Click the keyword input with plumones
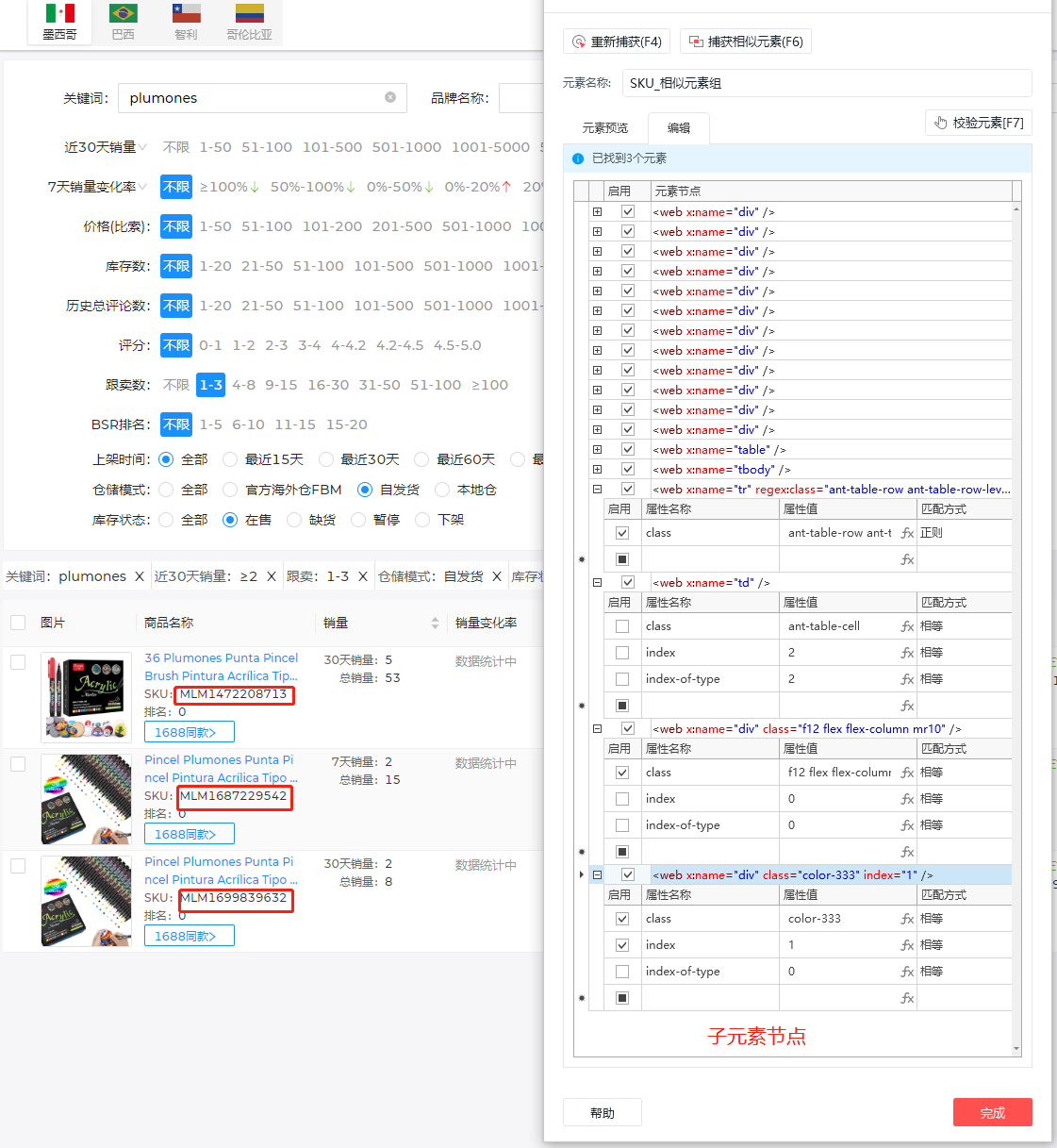The width and height of the screenshot is (1057, 1148). (262, 98)
